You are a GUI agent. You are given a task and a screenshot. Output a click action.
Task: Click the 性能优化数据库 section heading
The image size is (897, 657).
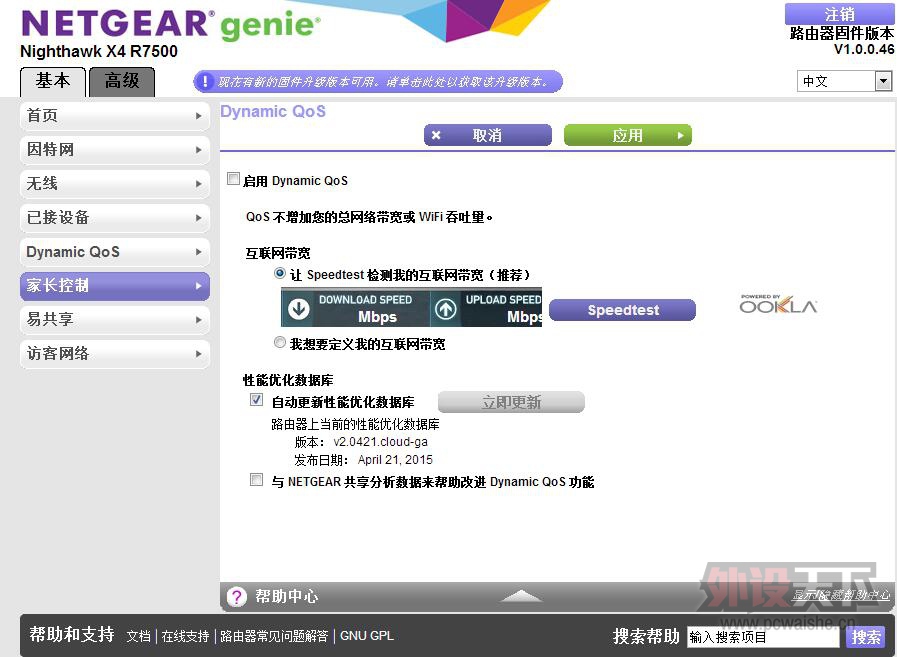(x=288, y=381)
